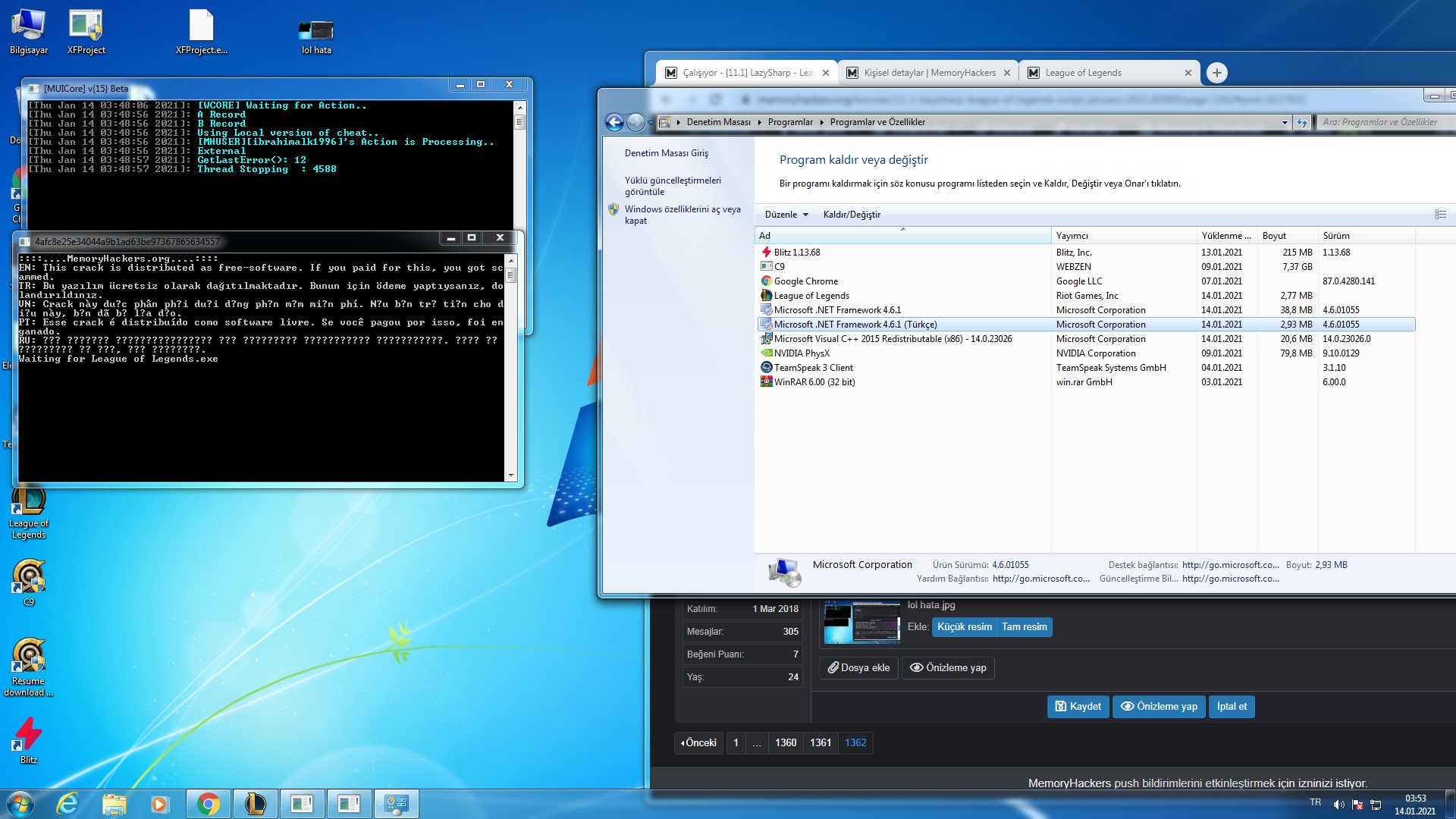Go to the Önceki page
Viewport: 1456px width, 819px height.
(698, 743)
